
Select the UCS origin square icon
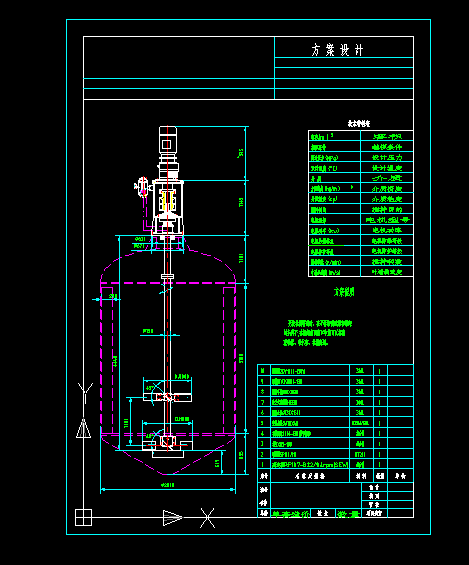coord(83,517)
